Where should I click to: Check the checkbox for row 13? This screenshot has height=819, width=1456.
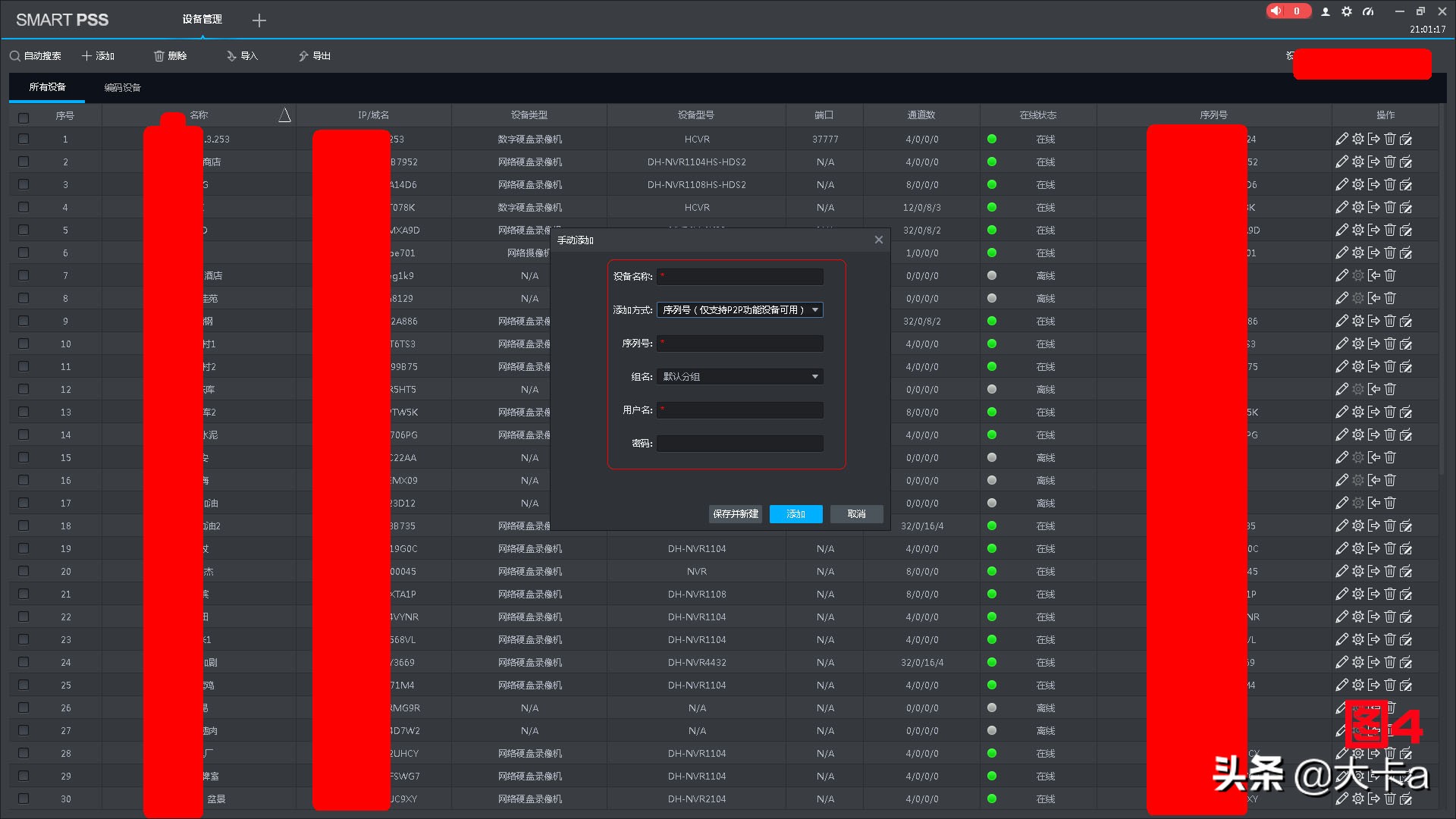[24, 412]
